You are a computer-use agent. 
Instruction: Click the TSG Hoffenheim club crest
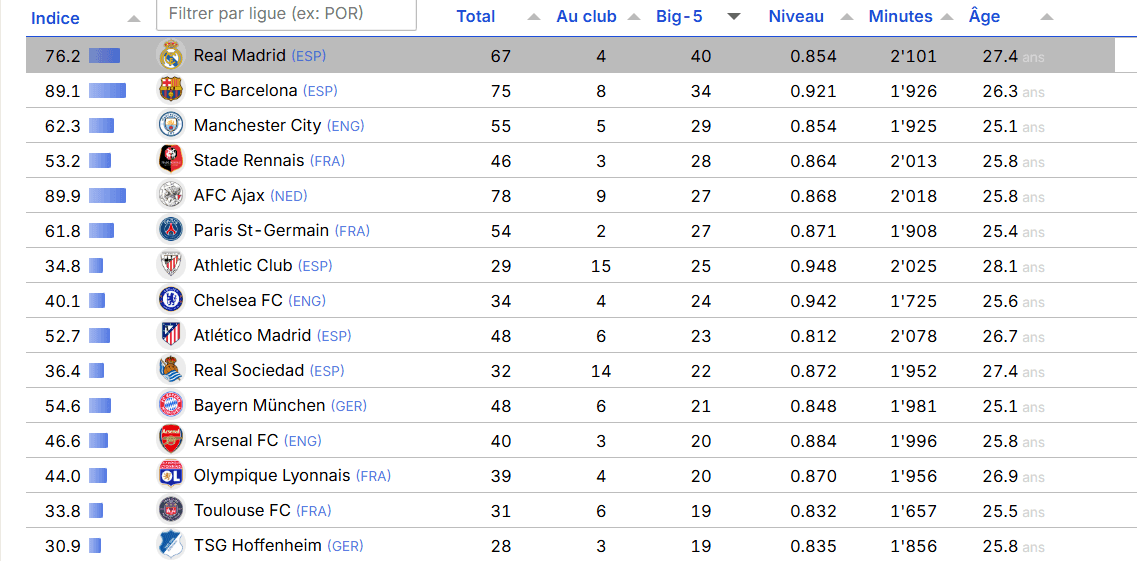(171, 545)
